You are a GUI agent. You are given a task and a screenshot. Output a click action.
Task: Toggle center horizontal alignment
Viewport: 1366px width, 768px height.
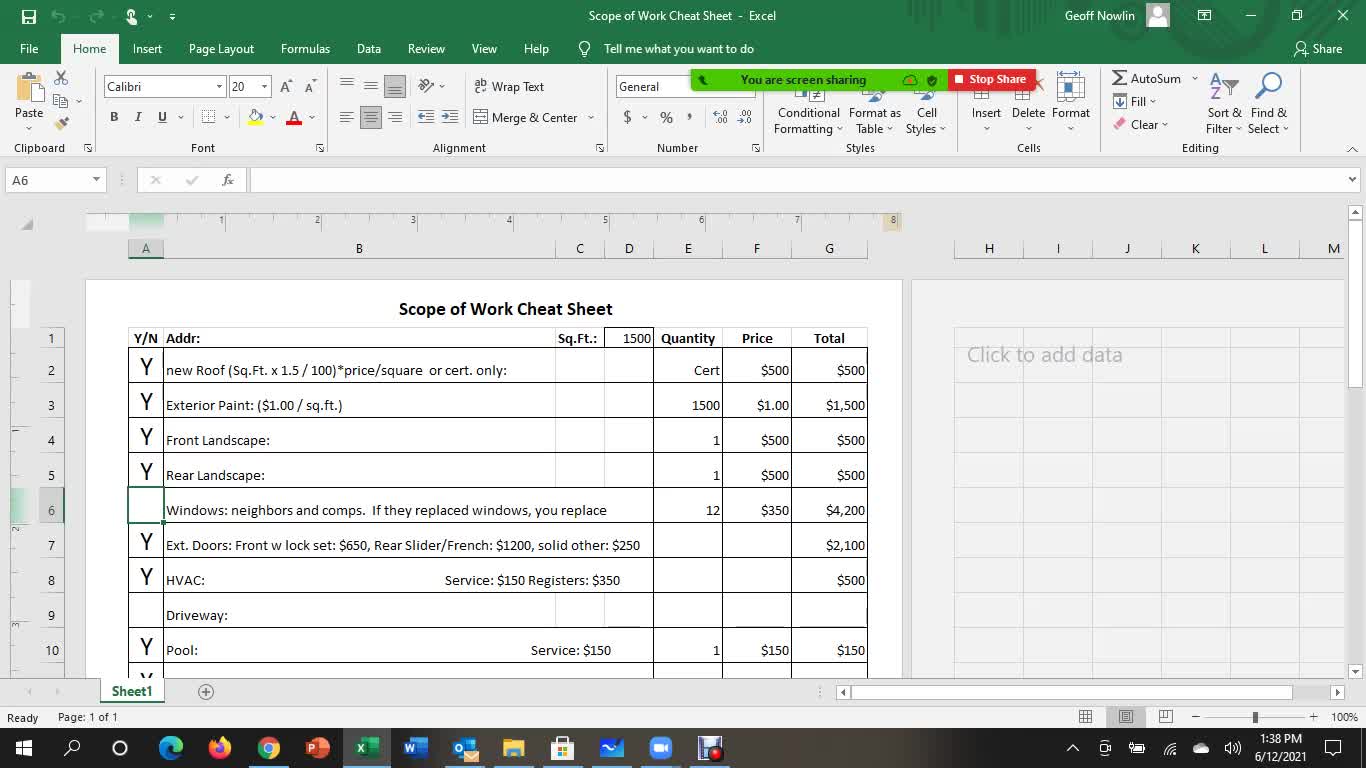(371, 117)
